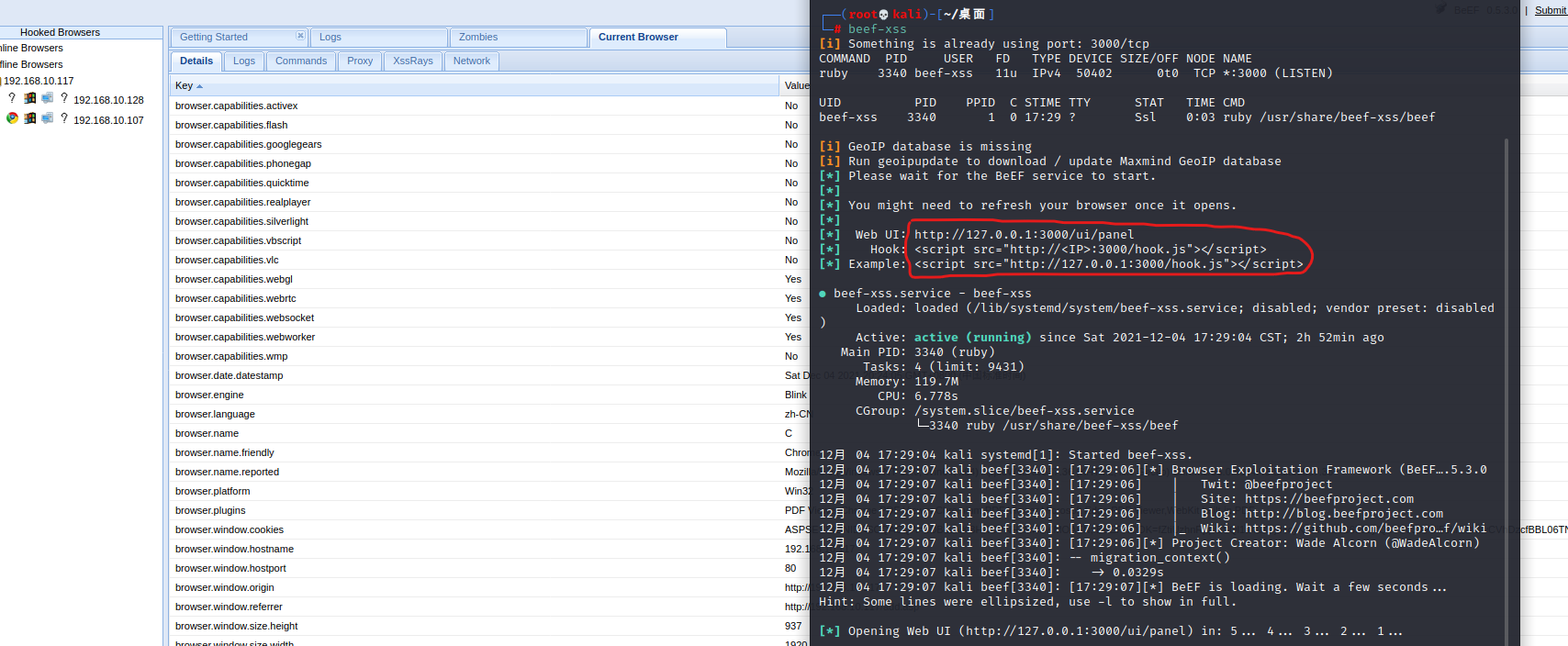Select browser.date.datestamp row

pyautogui.click(x=489, y=375)
